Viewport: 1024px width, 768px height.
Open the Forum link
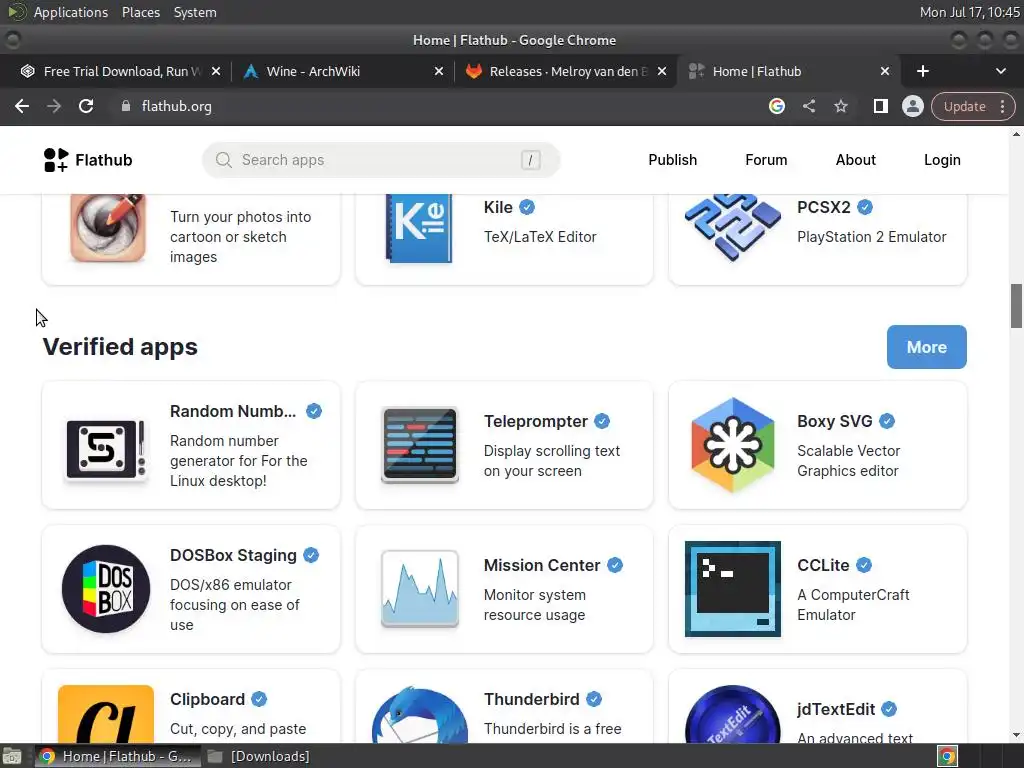coord(766,160)
